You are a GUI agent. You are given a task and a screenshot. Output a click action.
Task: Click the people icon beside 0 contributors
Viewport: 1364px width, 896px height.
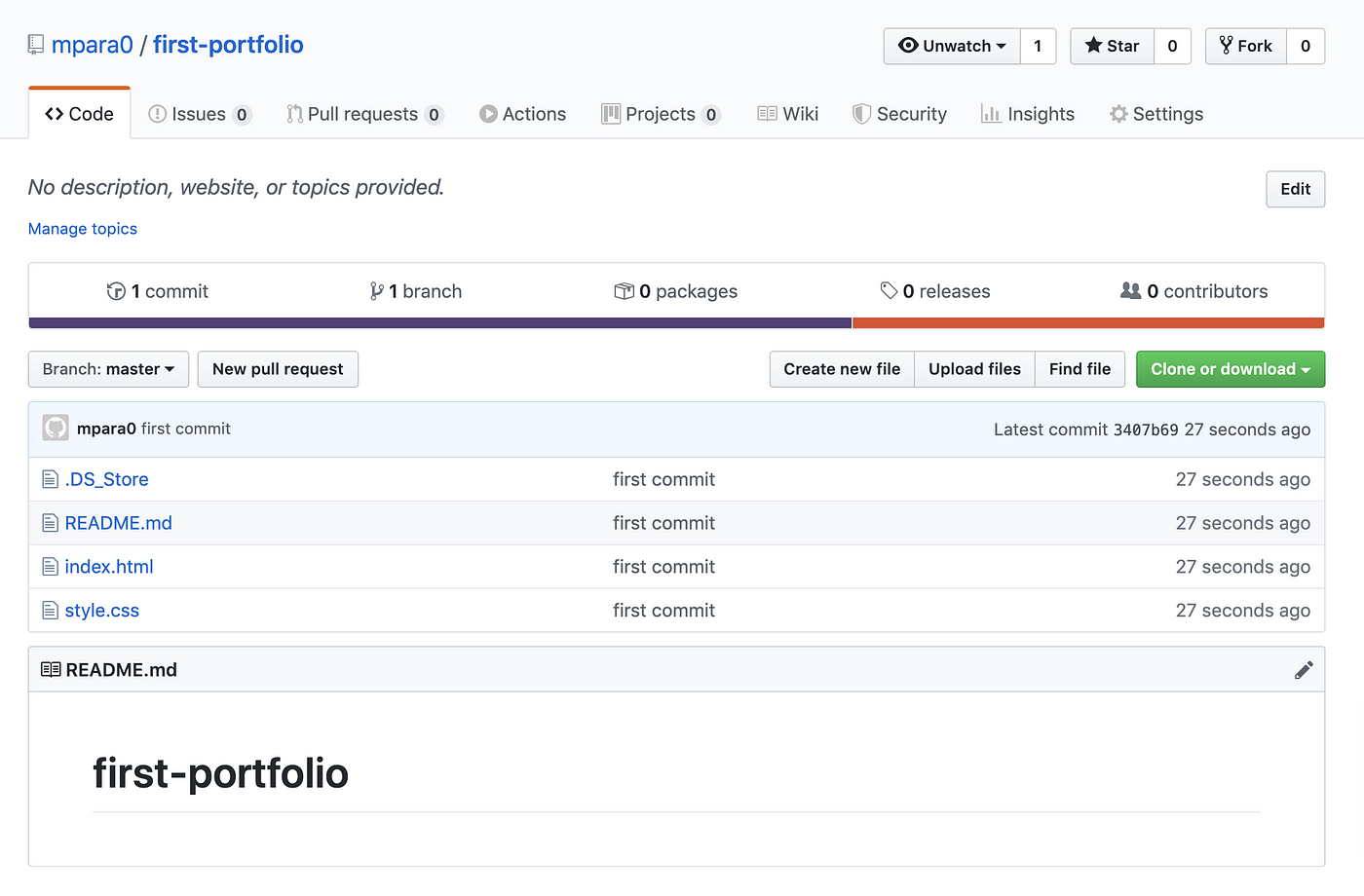point(1130,290)
